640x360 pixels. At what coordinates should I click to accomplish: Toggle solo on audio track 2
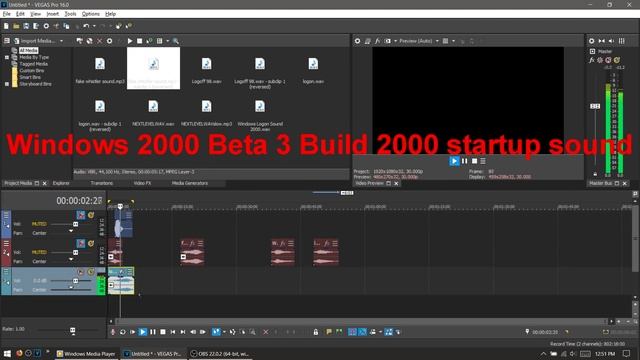pyautogui.click(x=91, y=243)
